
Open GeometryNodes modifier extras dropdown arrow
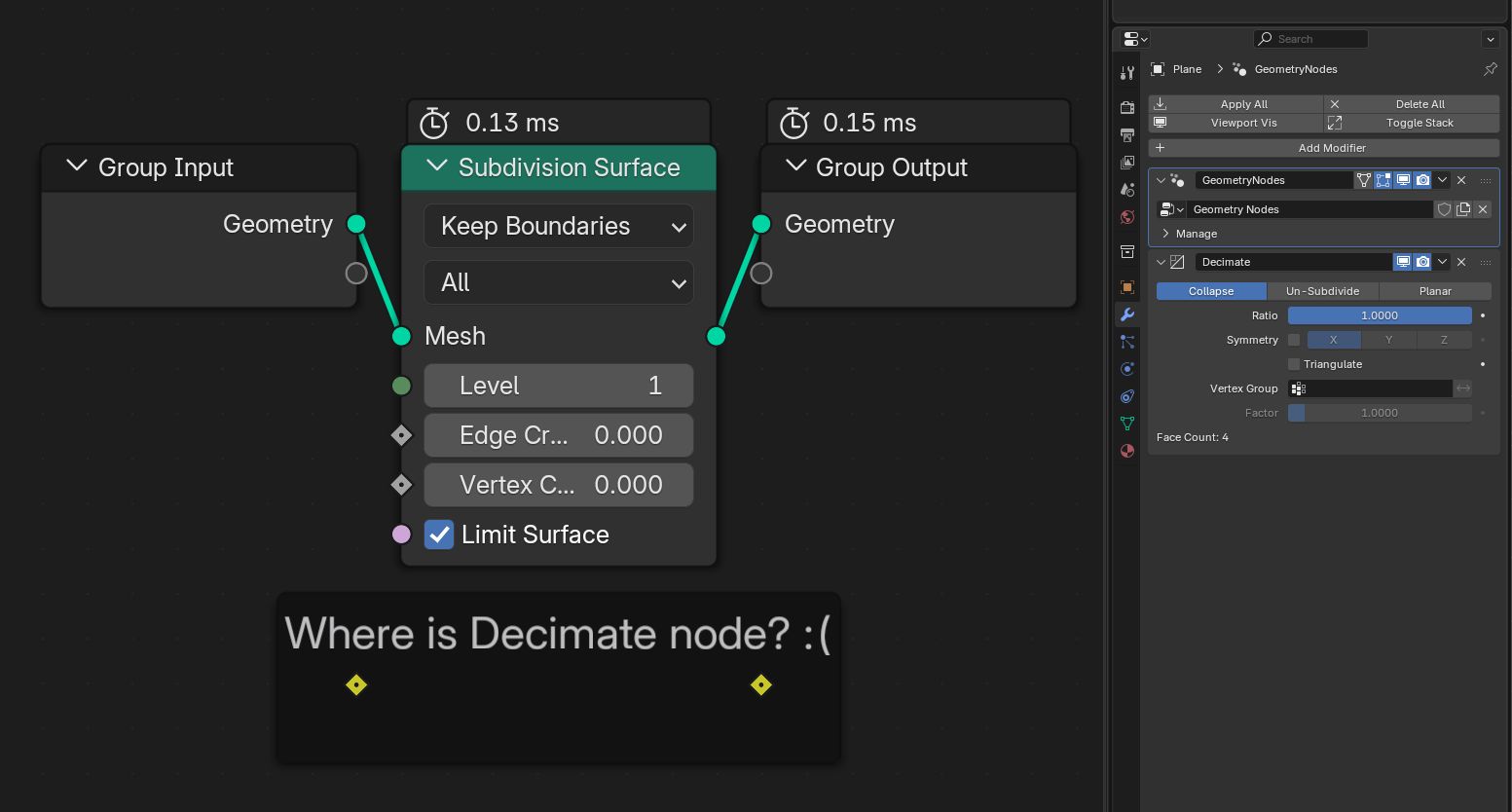pyautogui.click(x=1442, y=180)
